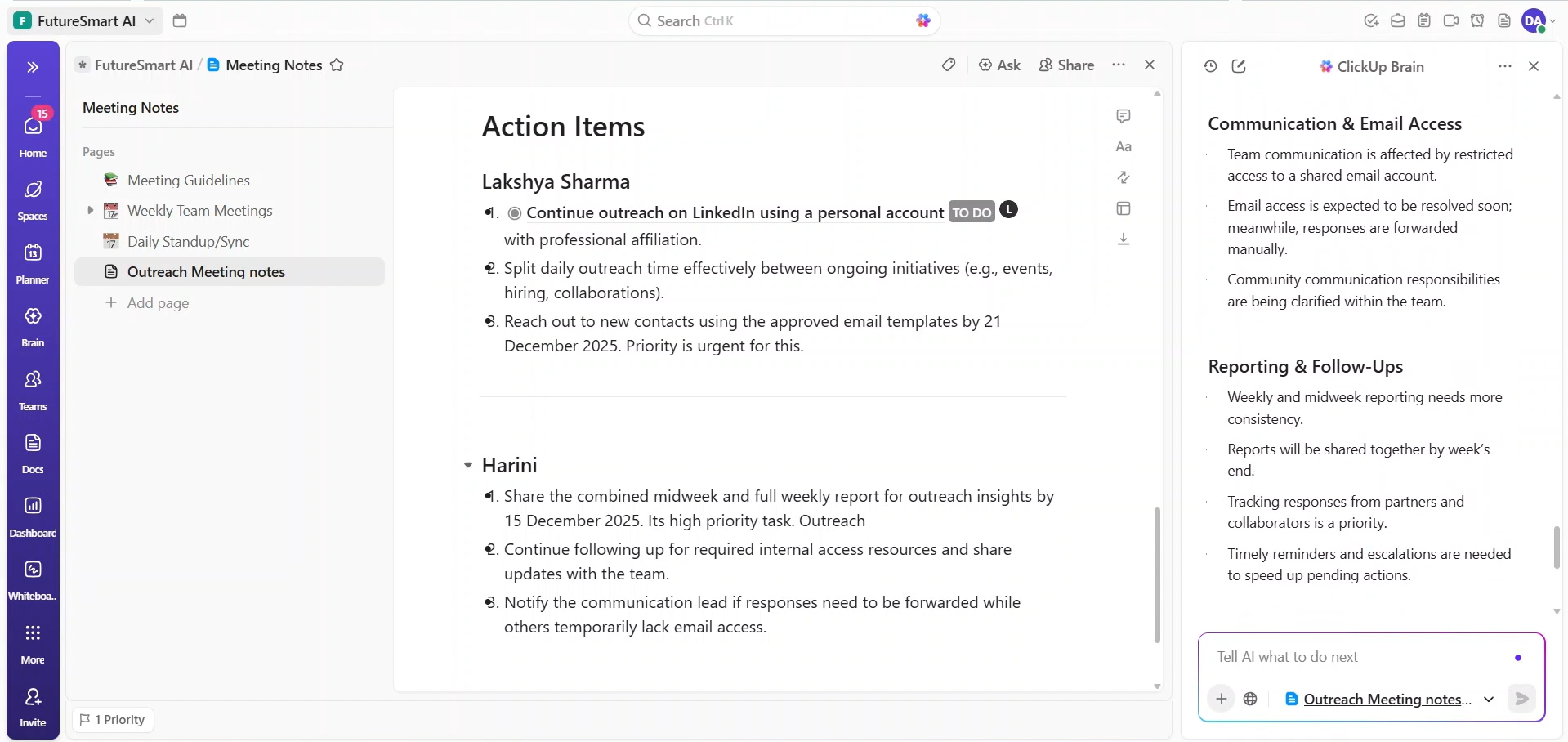The height and width of the screenshot is (742, 1568).
Task: Click the L assignee avatar on the task
Action: [x=1009, y=210]
